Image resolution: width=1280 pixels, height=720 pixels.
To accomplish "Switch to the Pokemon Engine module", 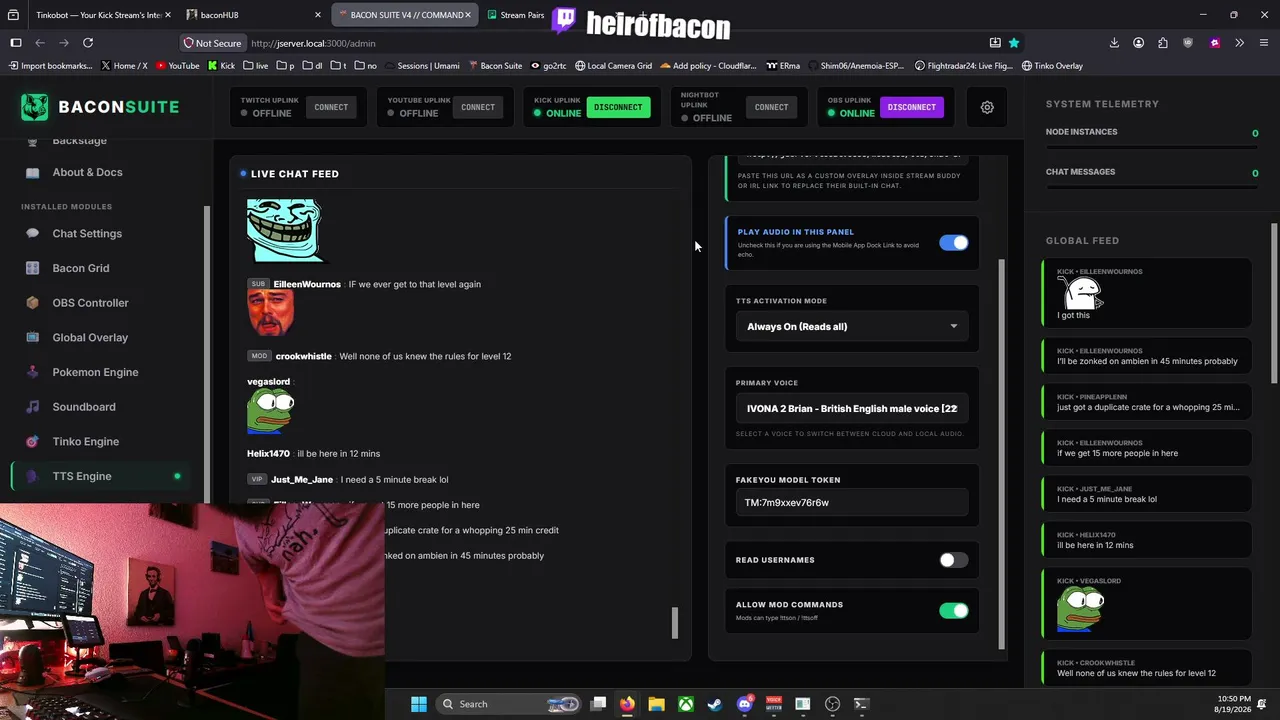I will point(95,372).
